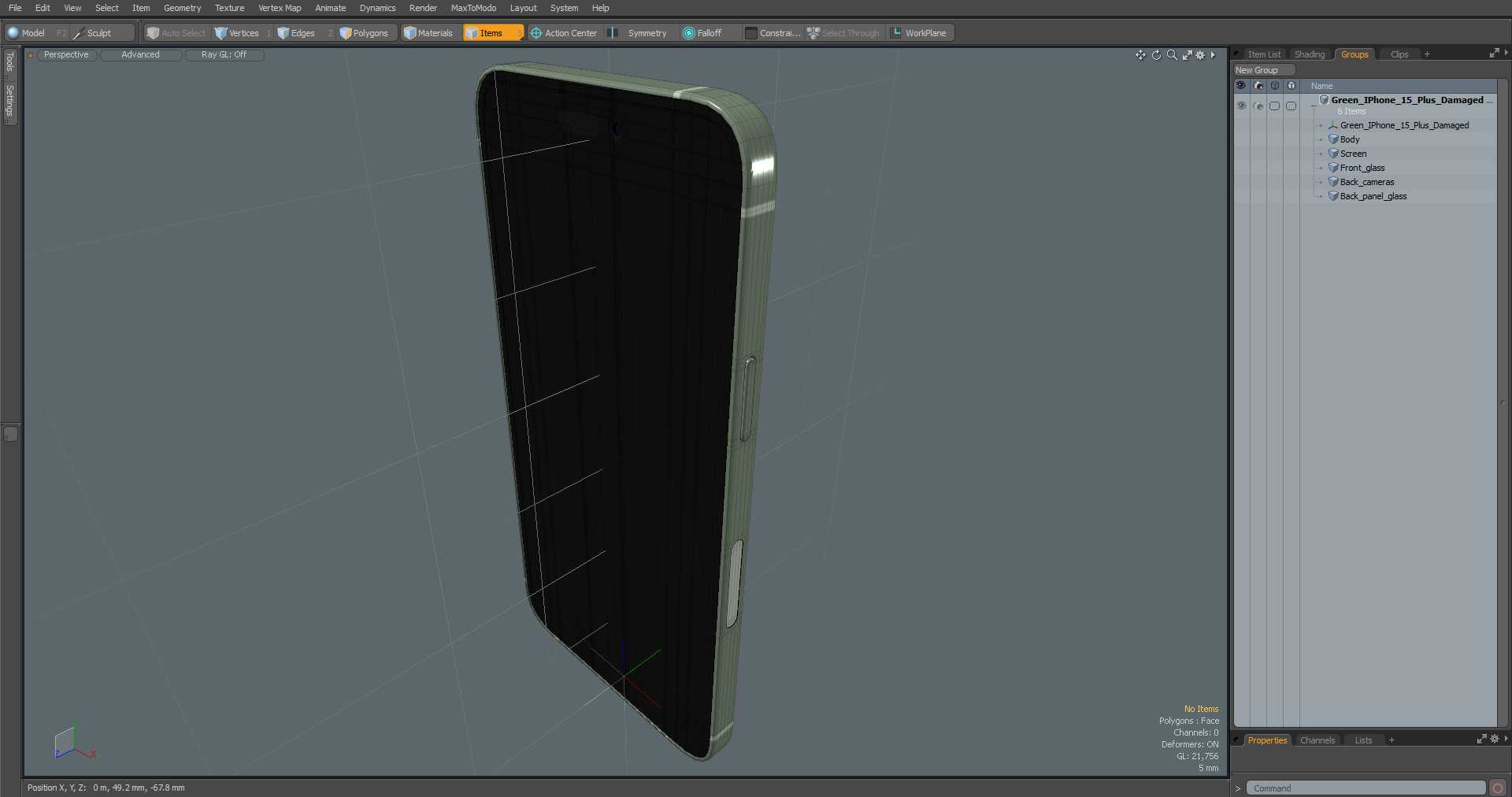Select the Back_panel_glass mesh item

click(1373, 196)
